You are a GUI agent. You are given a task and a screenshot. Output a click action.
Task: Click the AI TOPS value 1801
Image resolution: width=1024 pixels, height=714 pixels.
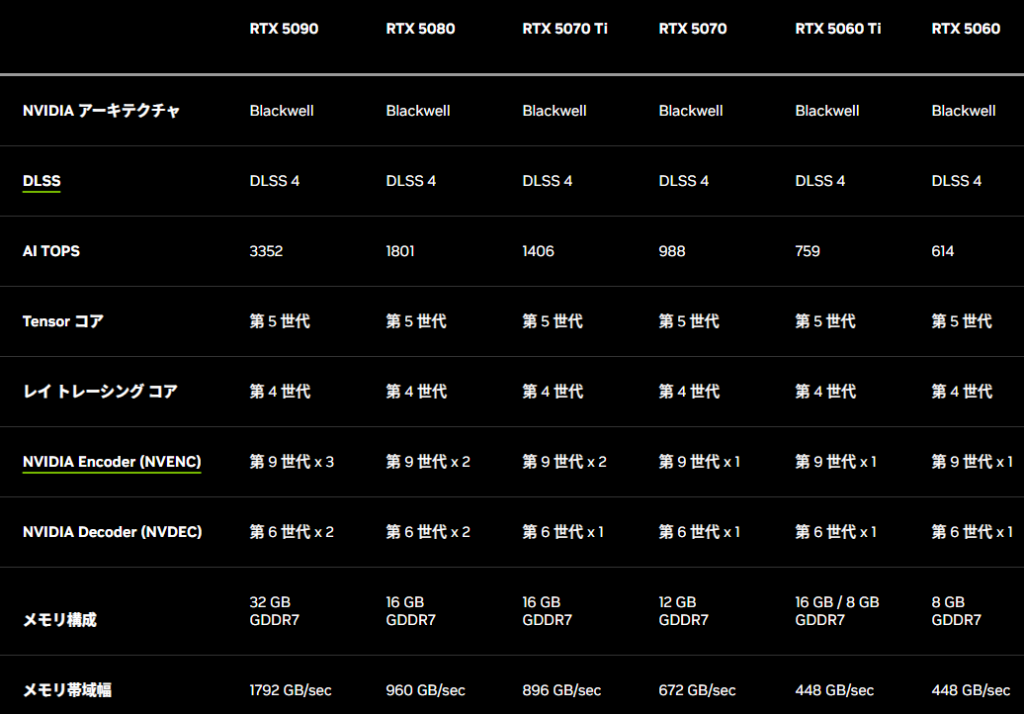pyautogui.click(x=400, y=252)
